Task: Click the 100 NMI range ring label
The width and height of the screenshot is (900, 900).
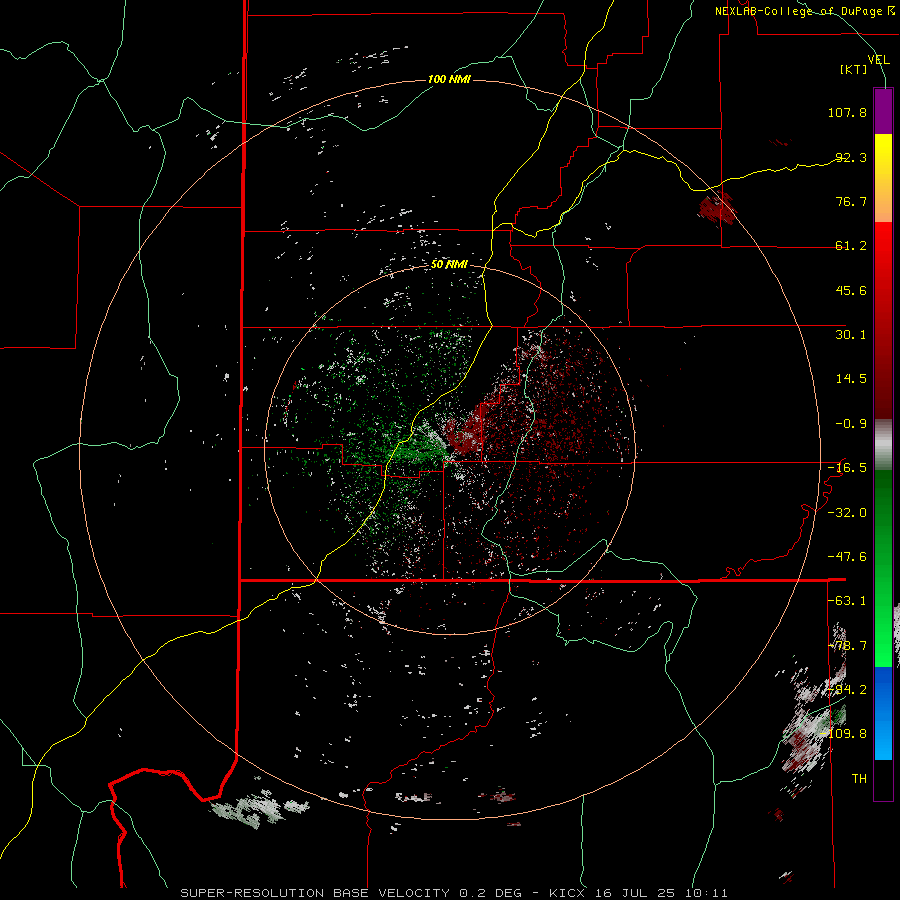Action: pyautogui.click(x=449, y=79)
